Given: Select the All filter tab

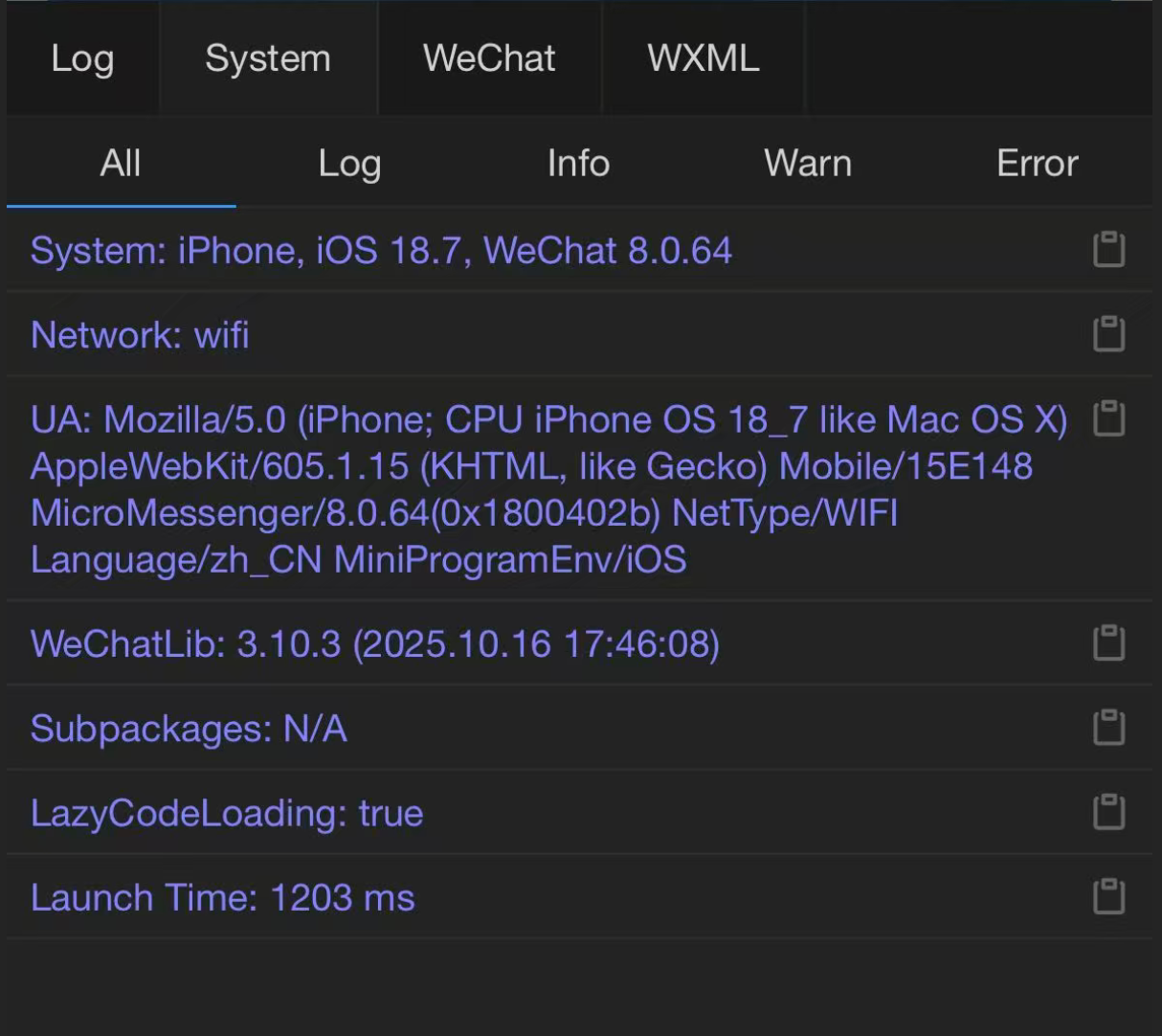Looking at the screenshot, I should [x=121, y=163].
